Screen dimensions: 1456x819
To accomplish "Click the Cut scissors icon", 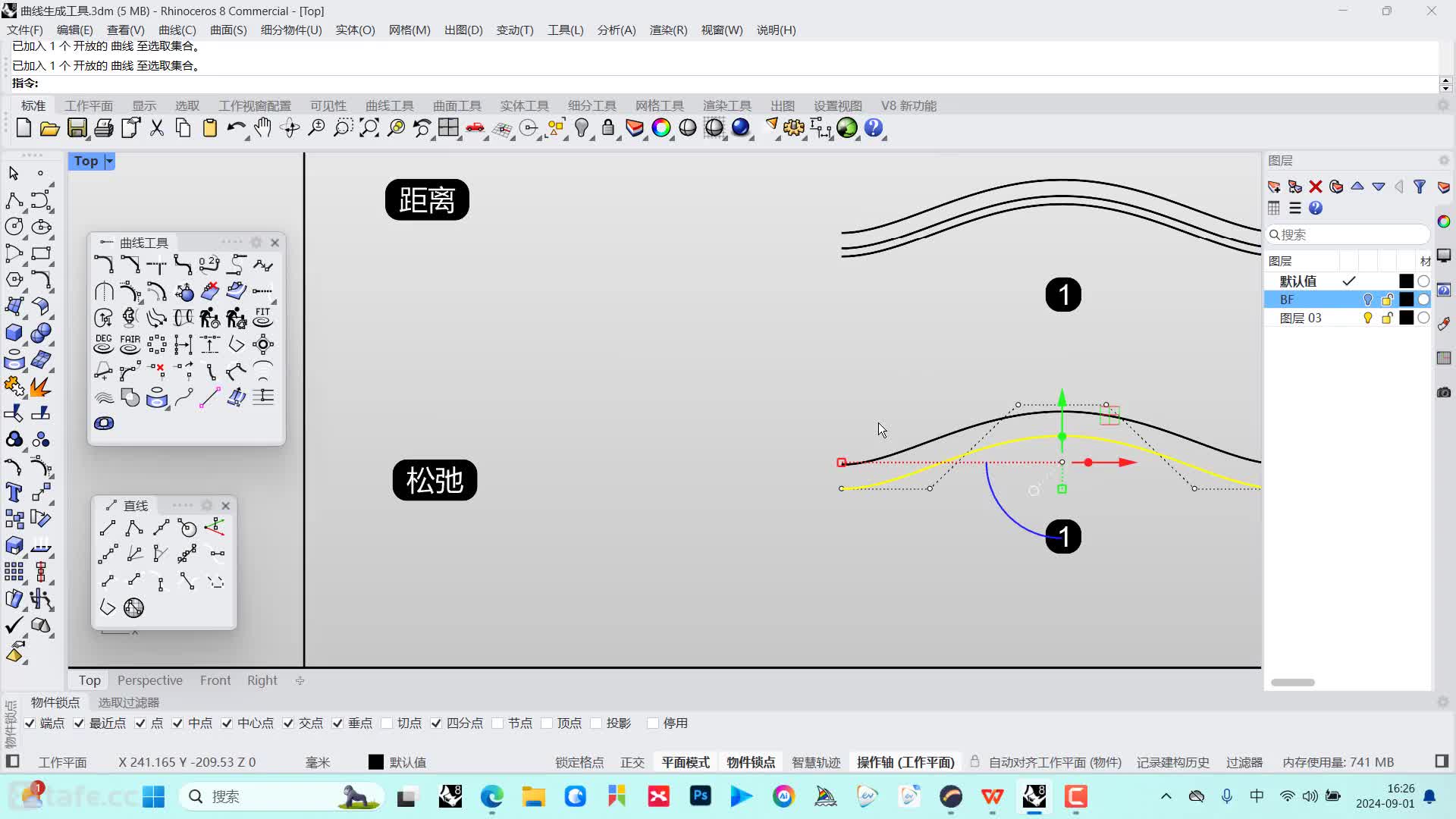I will (157, 128).
